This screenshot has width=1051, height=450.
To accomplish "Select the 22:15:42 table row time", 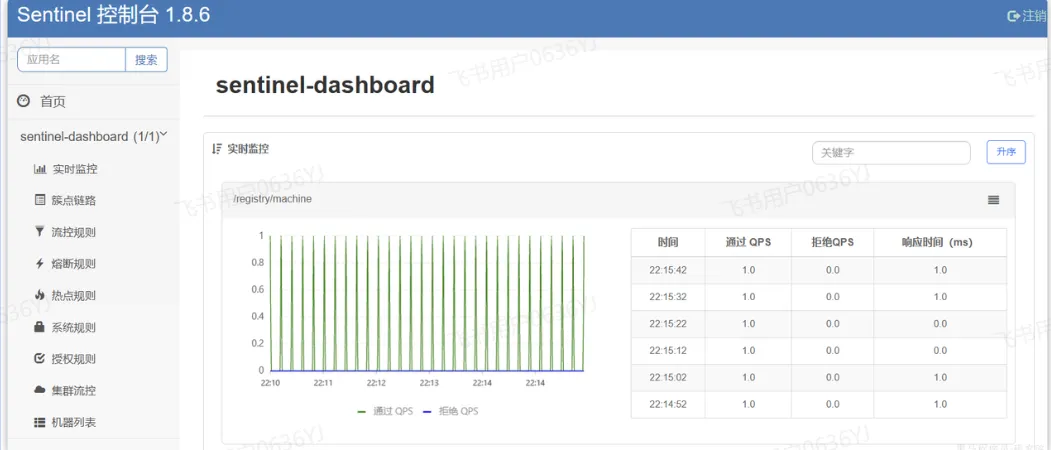I will click(668, 270).
